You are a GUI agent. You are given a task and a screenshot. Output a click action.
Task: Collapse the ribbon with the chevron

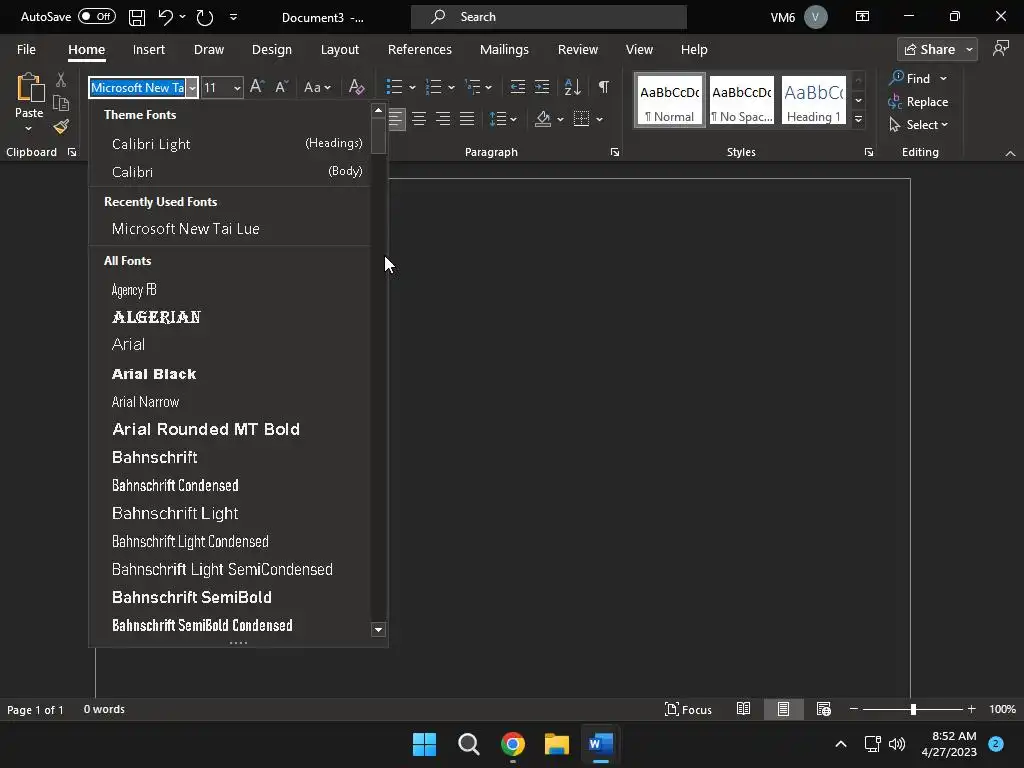click(1010, 153)
